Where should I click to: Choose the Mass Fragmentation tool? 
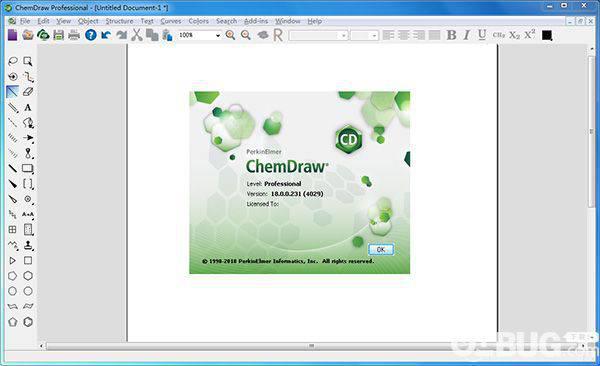click(x=28, y=77)
